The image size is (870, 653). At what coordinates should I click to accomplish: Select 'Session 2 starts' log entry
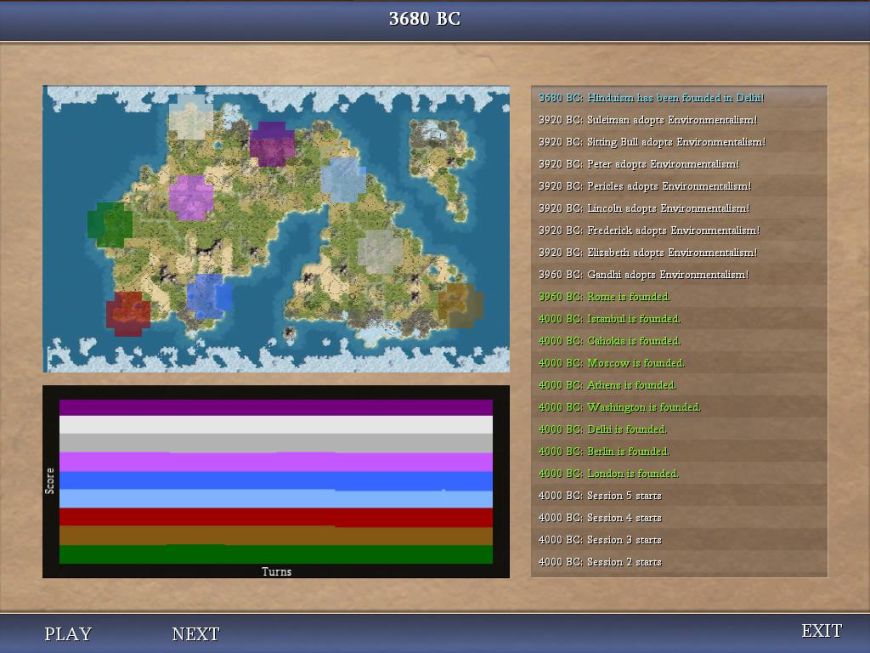point(679,562)
